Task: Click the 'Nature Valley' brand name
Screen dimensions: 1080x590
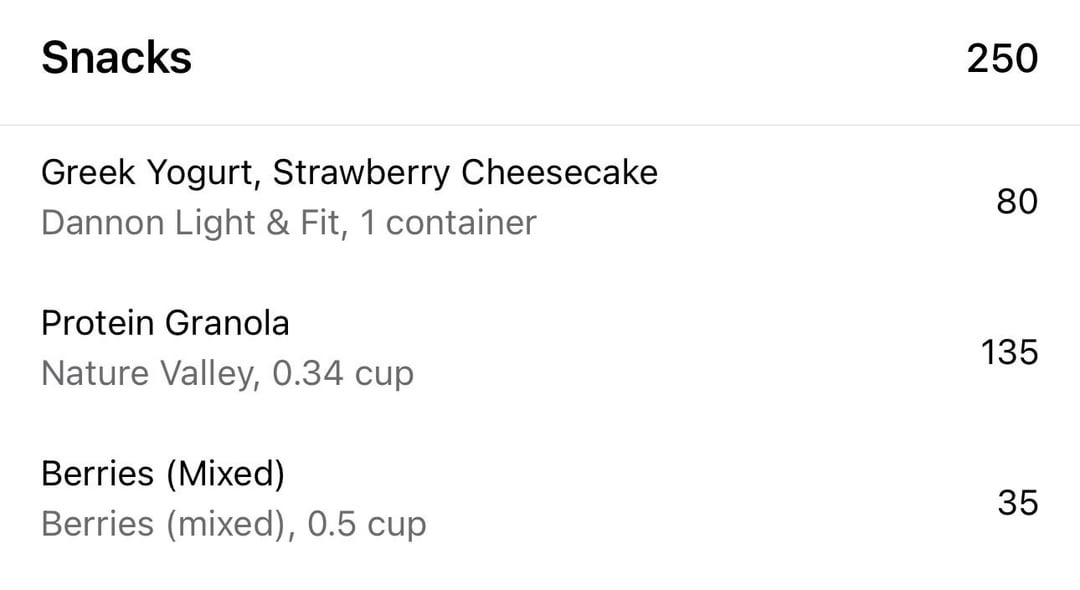Action: click(x=148, y=374)
